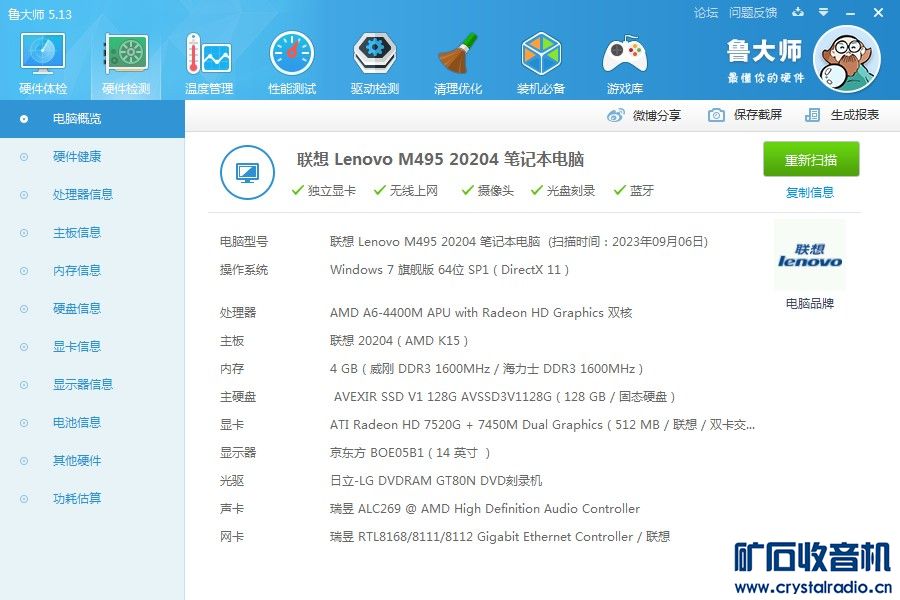Click the 鲁大师 mascot avatar
This screenshot has height=600, width=900.
pos(847,59)
